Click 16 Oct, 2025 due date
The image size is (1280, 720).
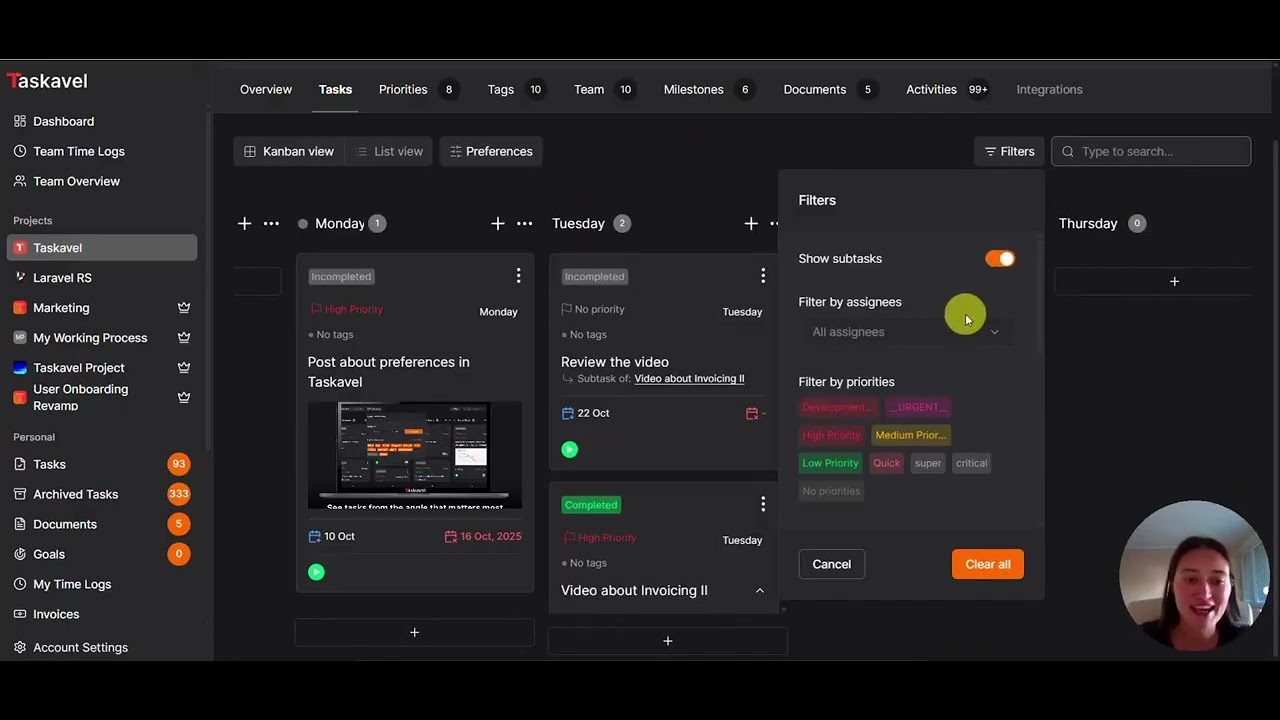[x=483, y=537]
